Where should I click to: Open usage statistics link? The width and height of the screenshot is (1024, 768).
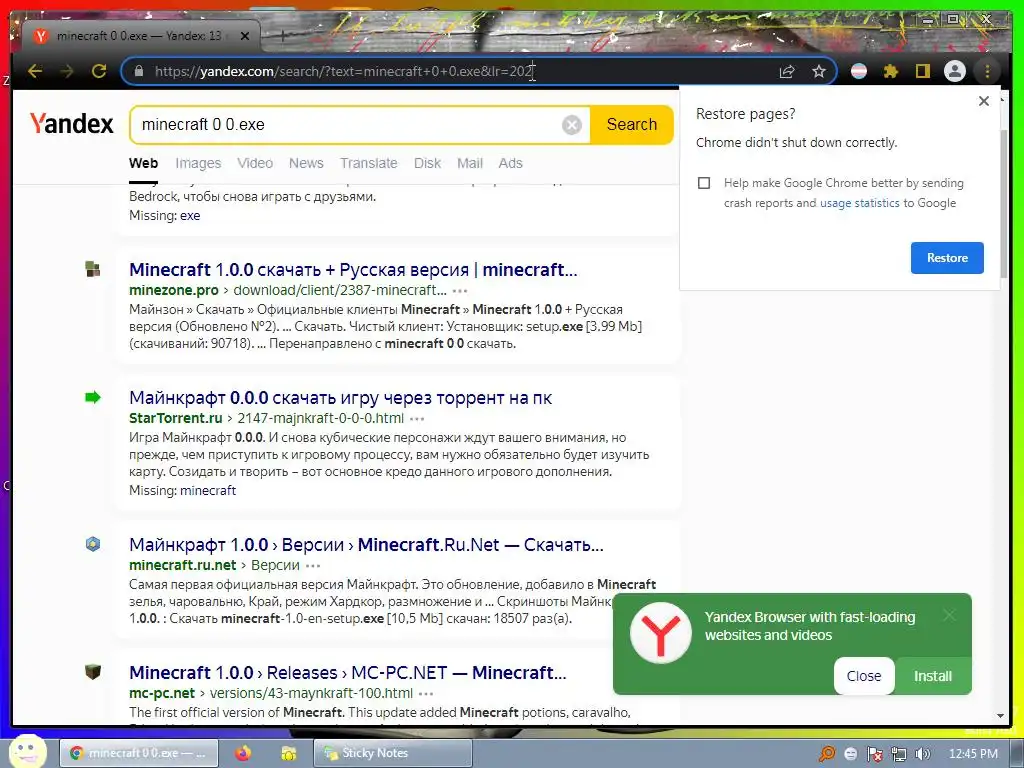pos(859,203)
